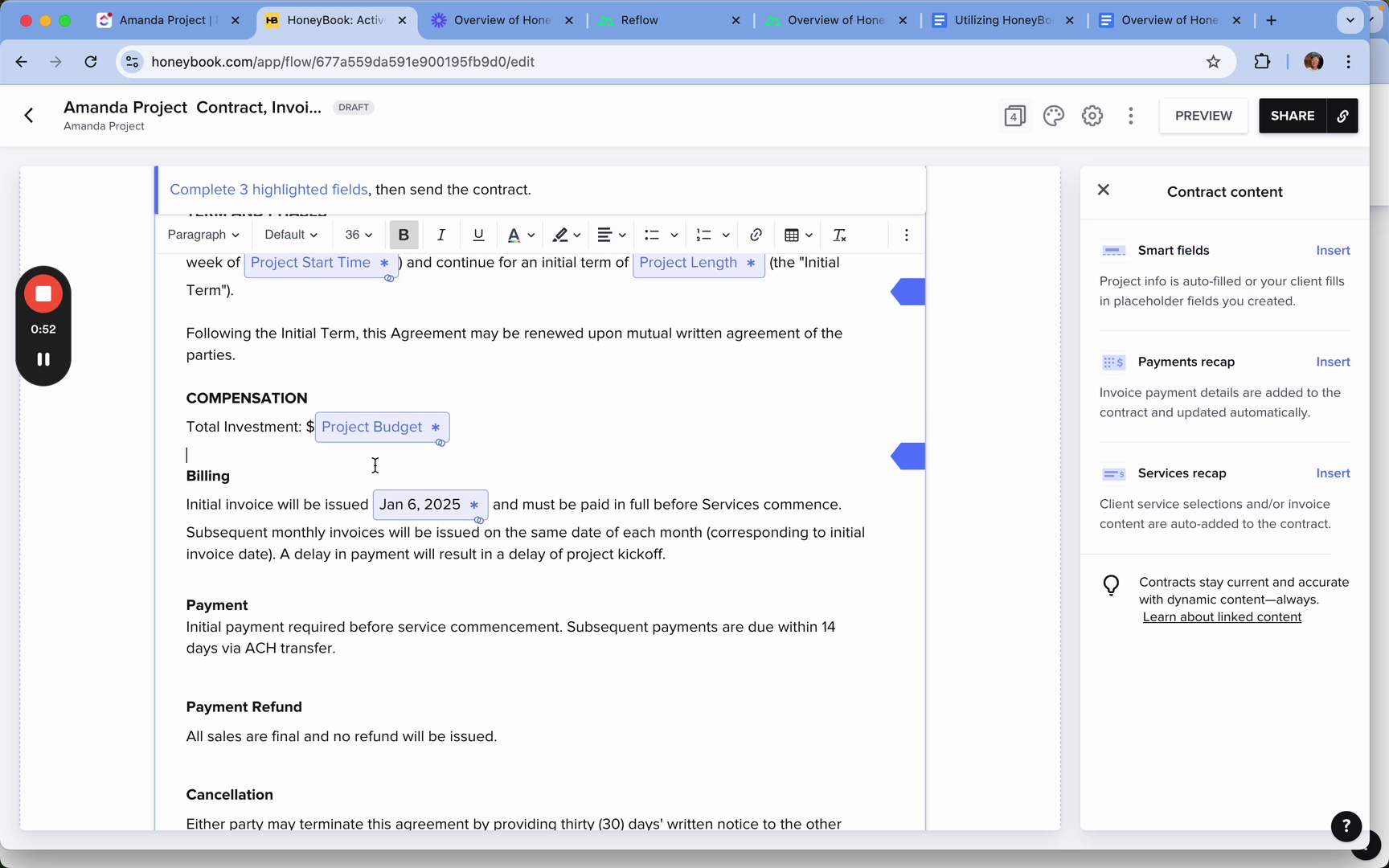Viewport: 1389px width, 868px height.
Task: Open the help question mark button
Action: (x=1346, y=825)
